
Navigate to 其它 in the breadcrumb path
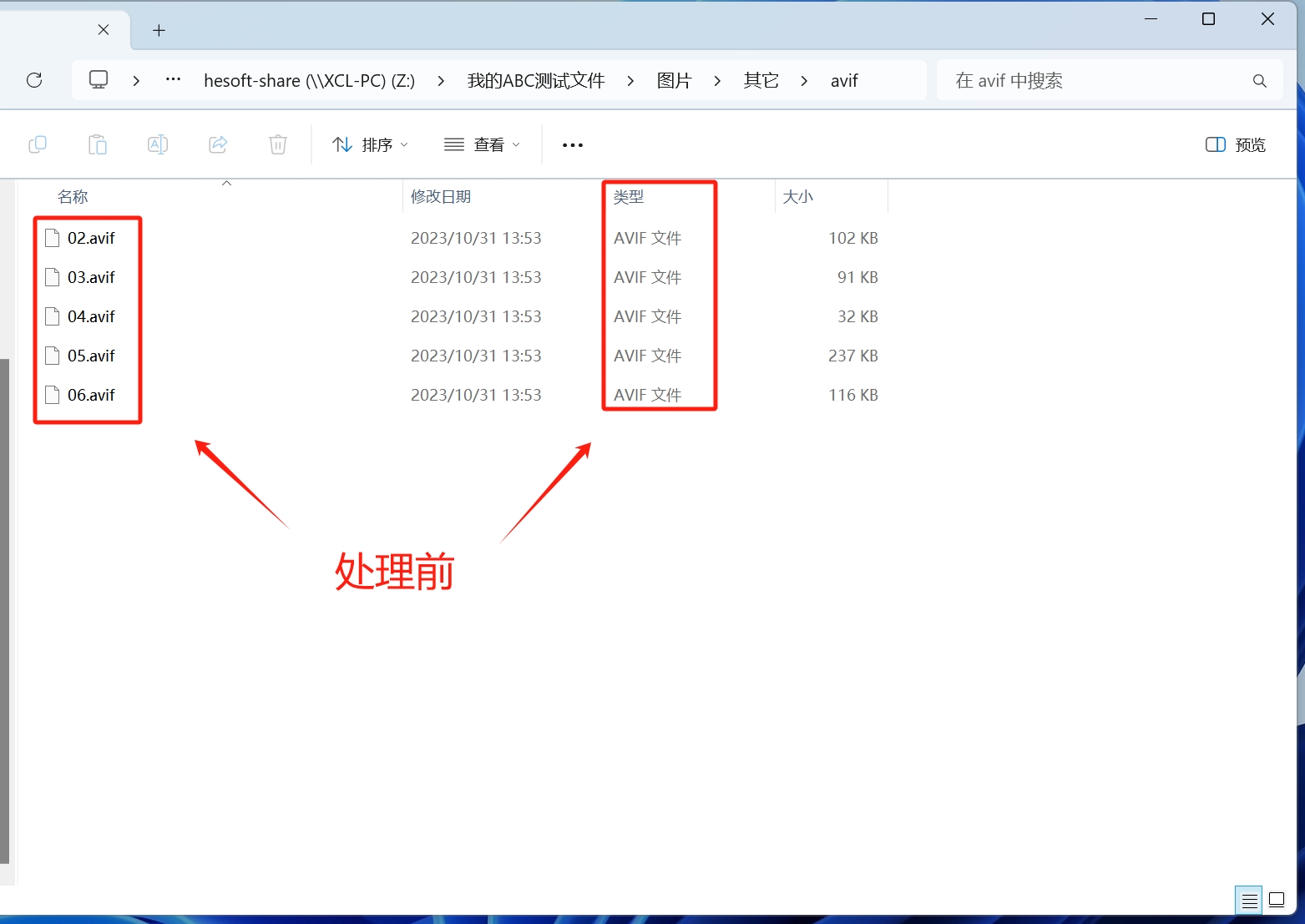760,80
